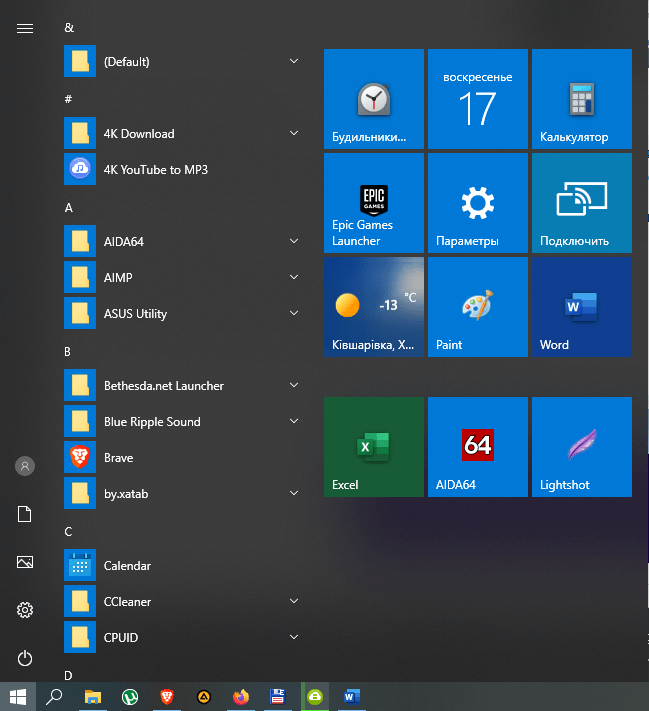
Task: Launch the Excel tile
Action: coord(374,447)
